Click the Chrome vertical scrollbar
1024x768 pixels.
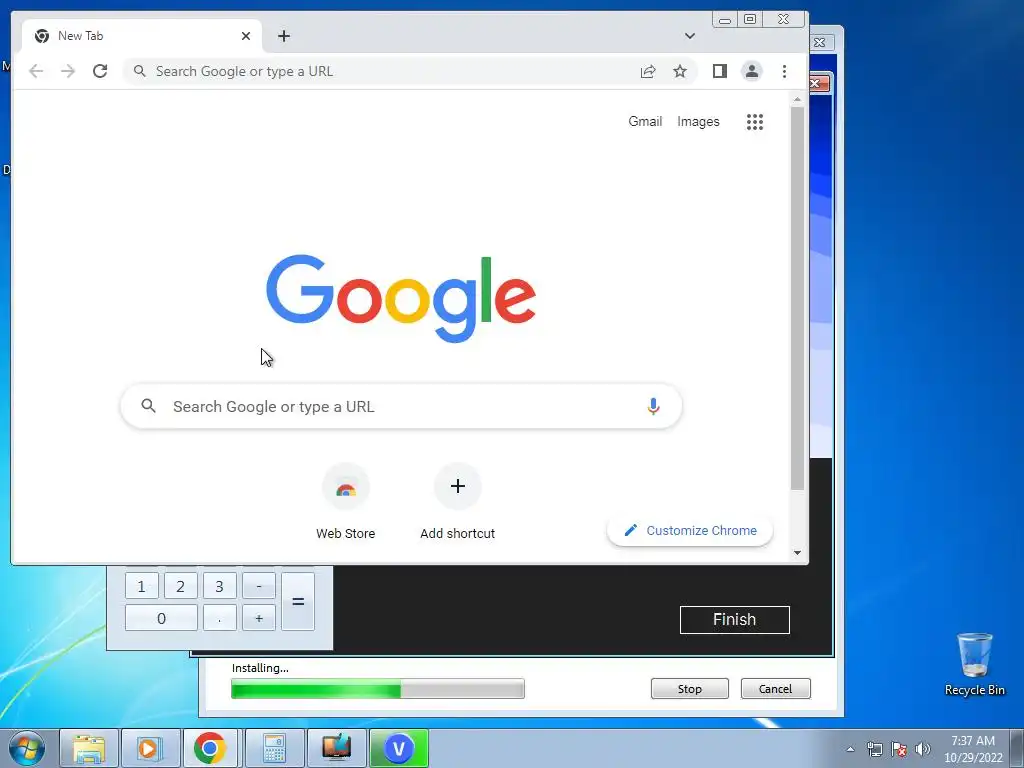click(x=797, y=298)
